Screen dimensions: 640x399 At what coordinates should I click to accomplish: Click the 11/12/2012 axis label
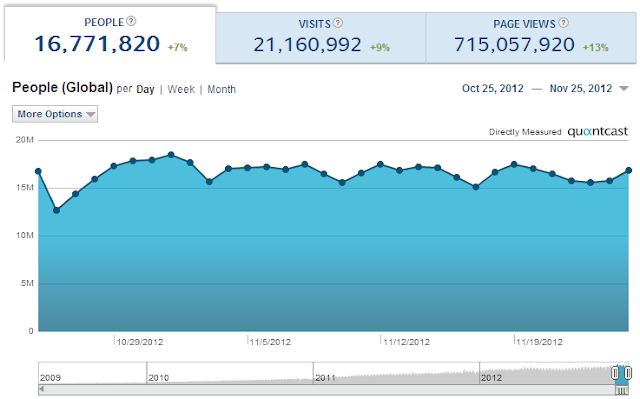[x=407, y=342]
